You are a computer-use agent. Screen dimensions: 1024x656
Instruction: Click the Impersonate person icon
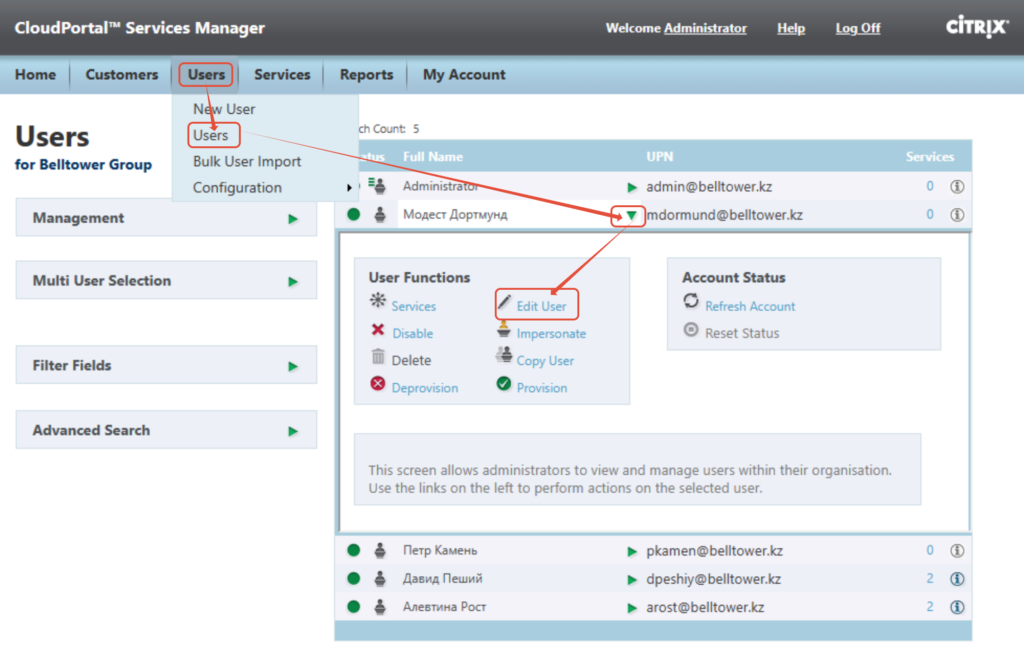(504, 329)
